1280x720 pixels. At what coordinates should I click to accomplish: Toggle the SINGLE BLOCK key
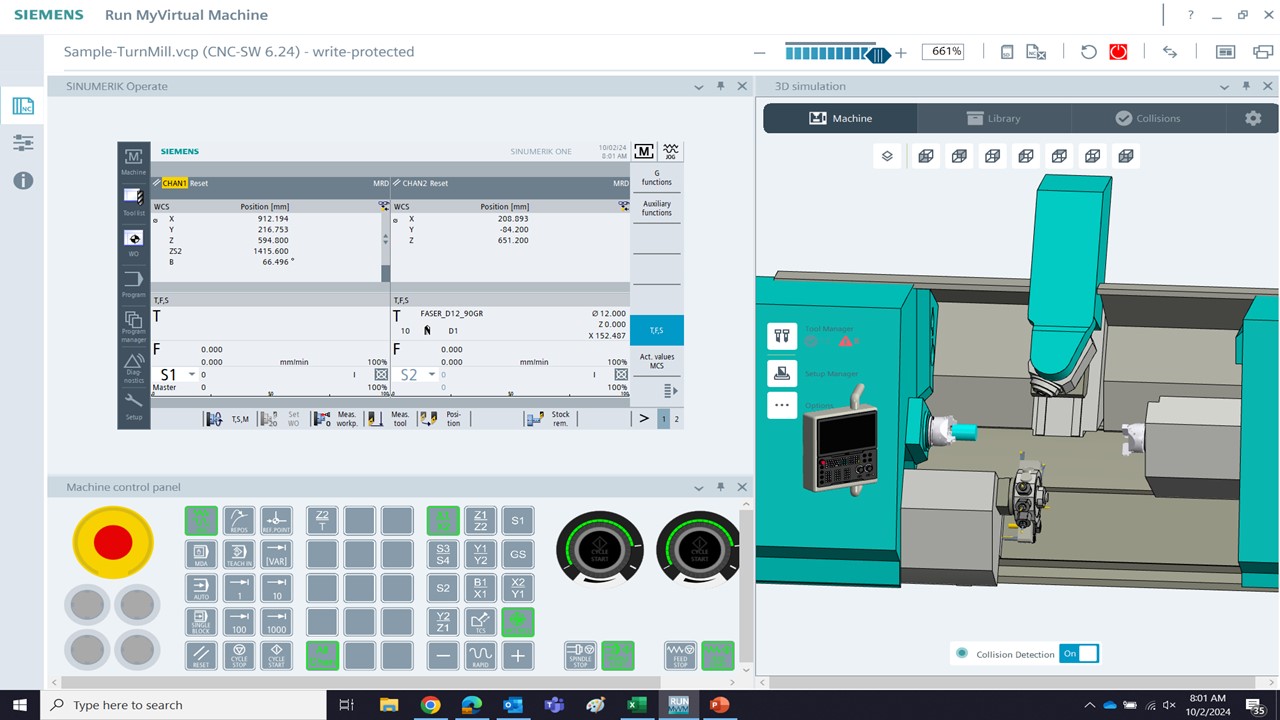pyautogui.click(x=201, y=622)
